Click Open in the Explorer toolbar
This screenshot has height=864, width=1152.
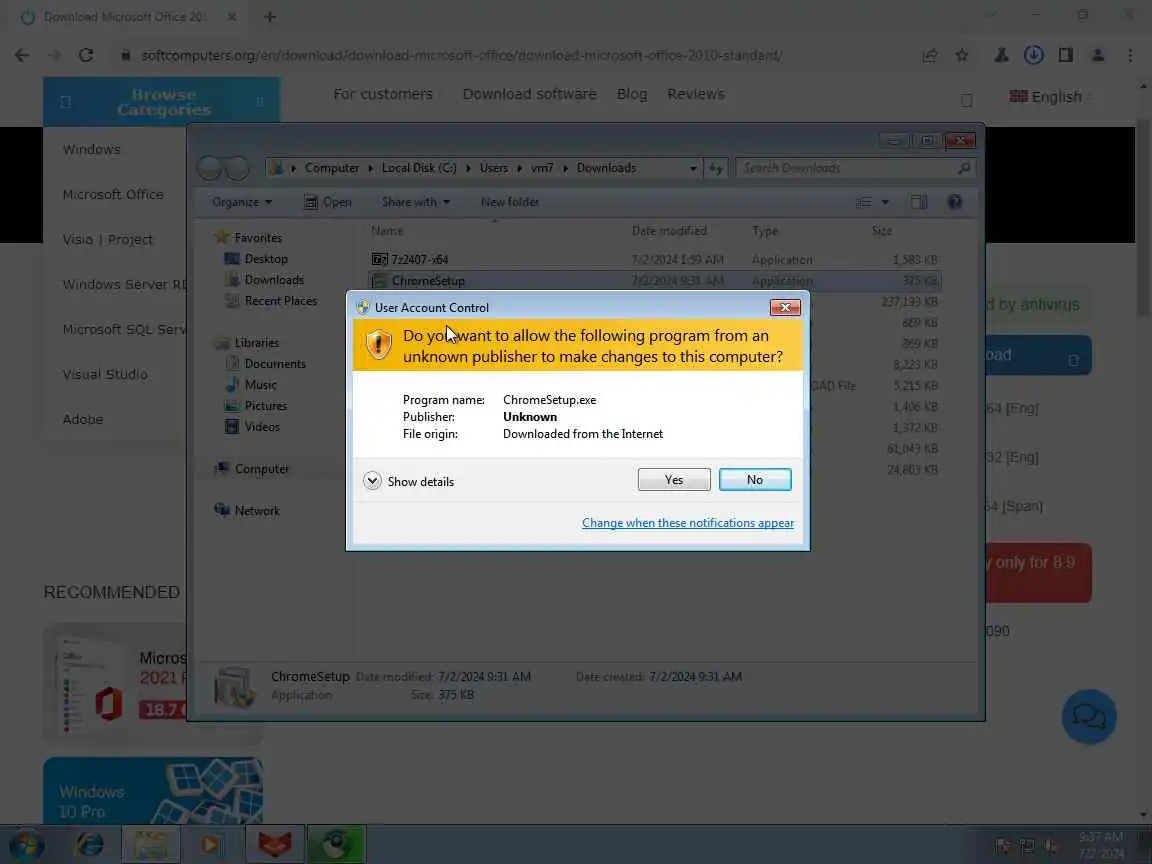pos(328,202)
